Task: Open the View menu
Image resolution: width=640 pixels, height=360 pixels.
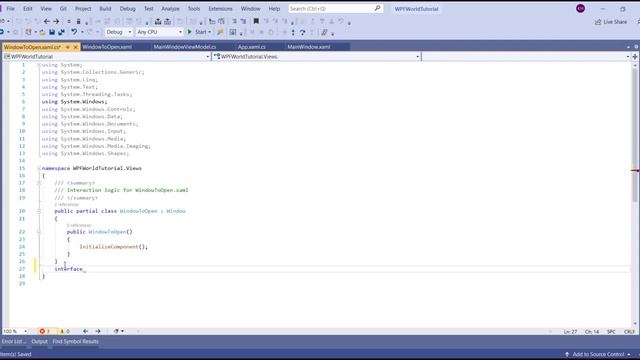Action: tap(46, 9)
